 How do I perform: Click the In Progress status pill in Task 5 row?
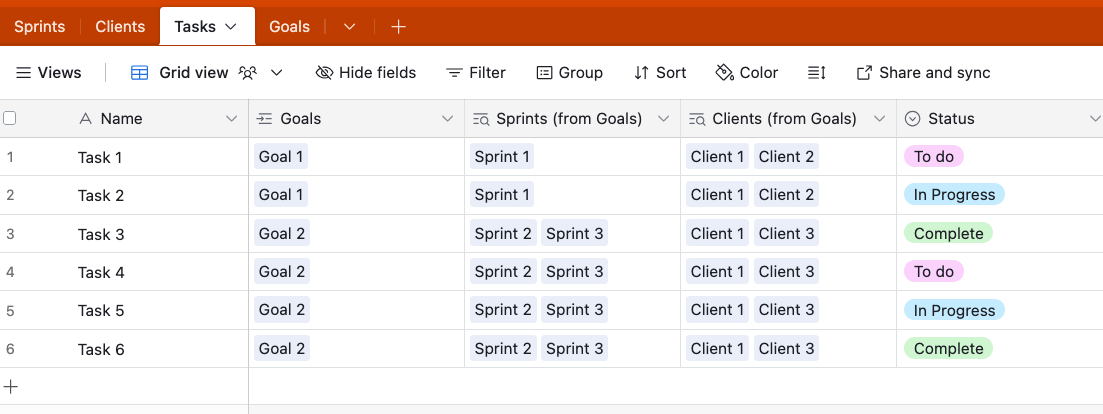[954, 310]
